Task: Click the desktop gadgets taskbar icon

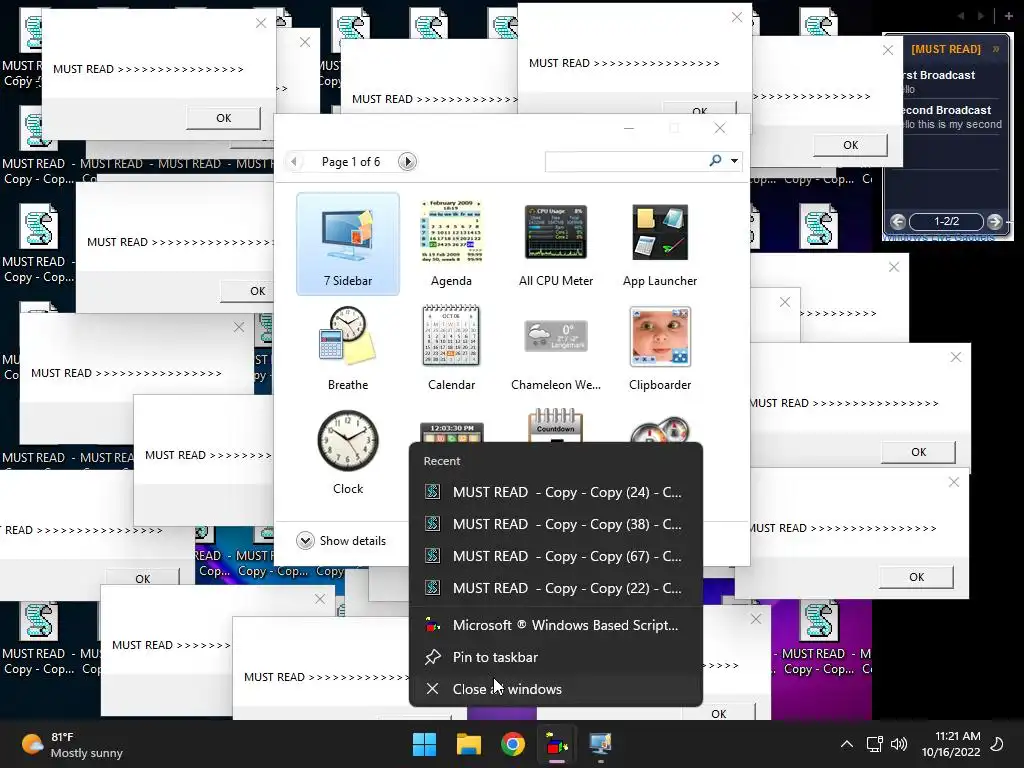Action: [x=600, y=744]
